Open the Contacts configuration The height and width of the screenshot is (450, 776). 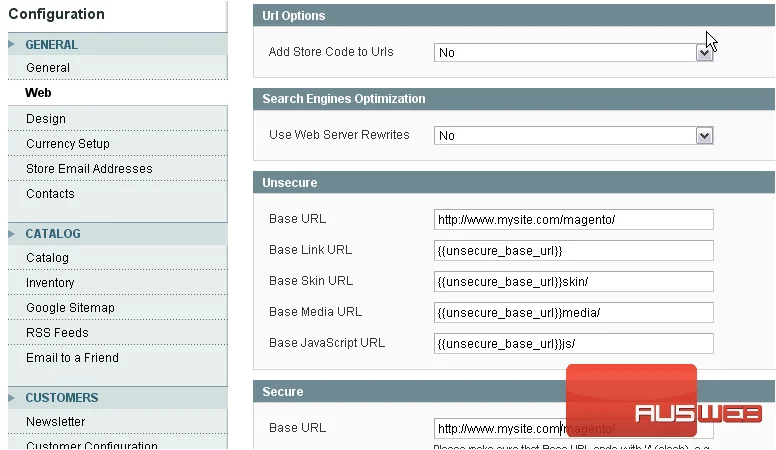(50, 194)
